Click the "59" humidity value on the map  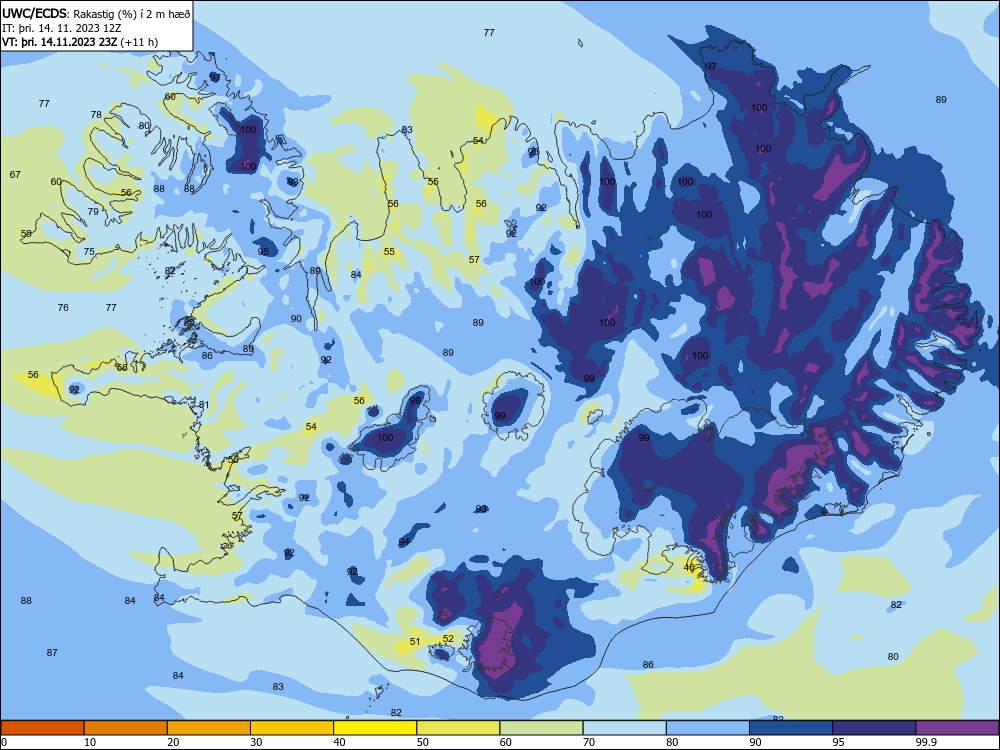[26, 233]
